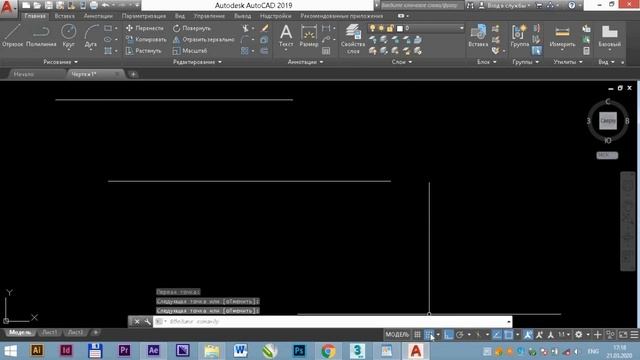Open the workspace gear dropdown in status bar
The width and height of the screenshot is (640, 360).
[x=588, y=335]
